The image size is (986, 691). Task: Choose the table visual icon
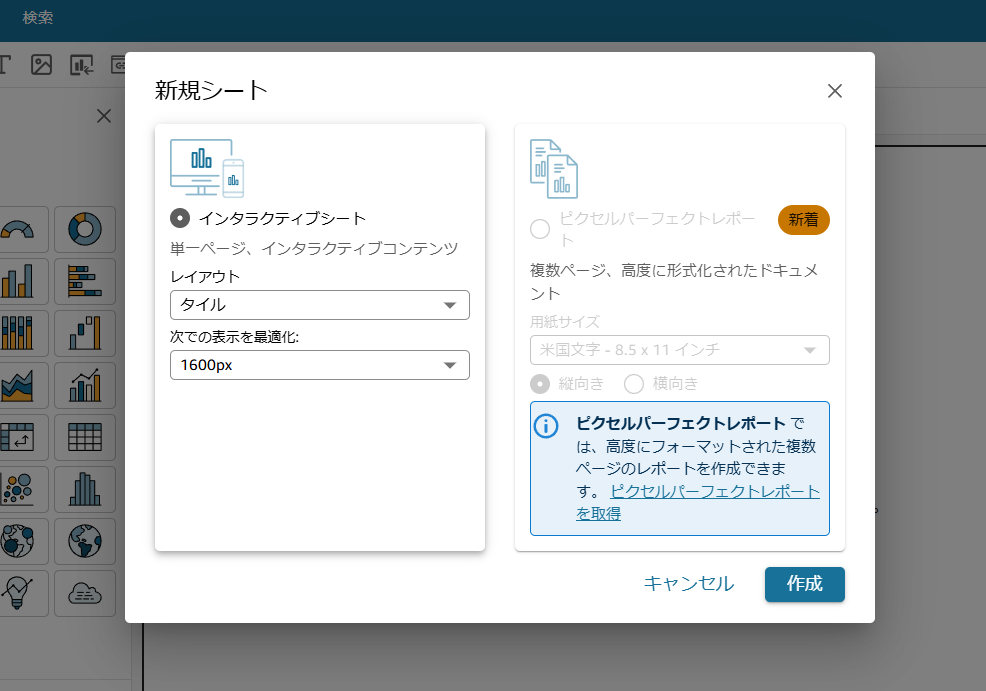click(x=85, y=438)
